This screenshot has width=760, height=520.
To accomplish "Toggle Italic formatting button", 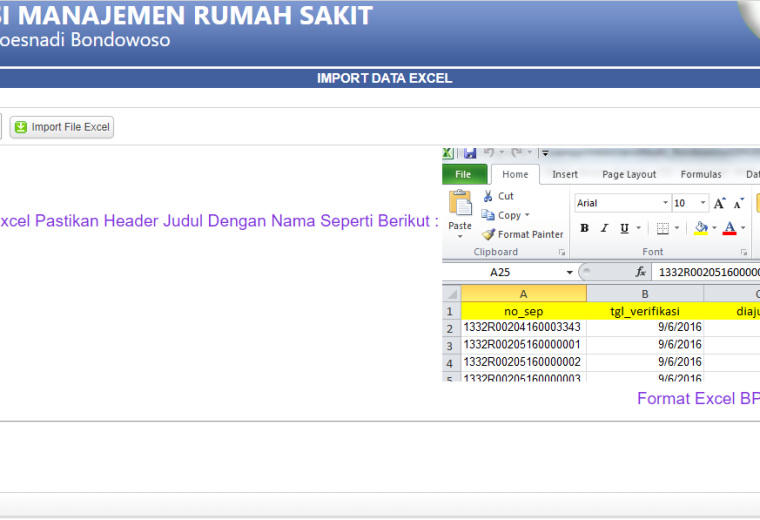I will 604,228.
